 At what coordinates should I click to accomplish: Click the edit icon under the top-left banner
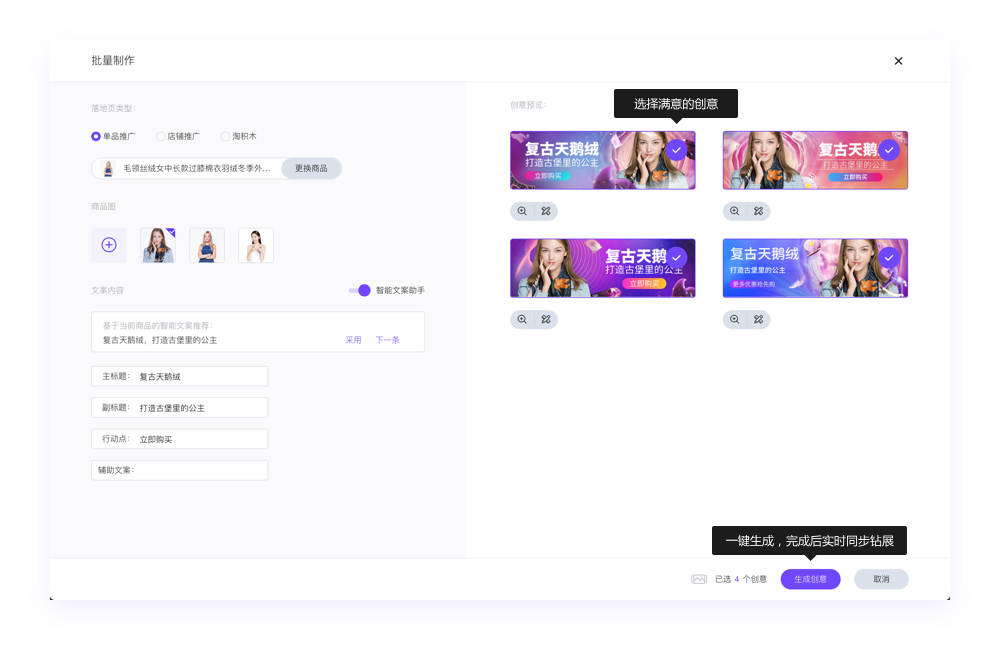point(546,211)
